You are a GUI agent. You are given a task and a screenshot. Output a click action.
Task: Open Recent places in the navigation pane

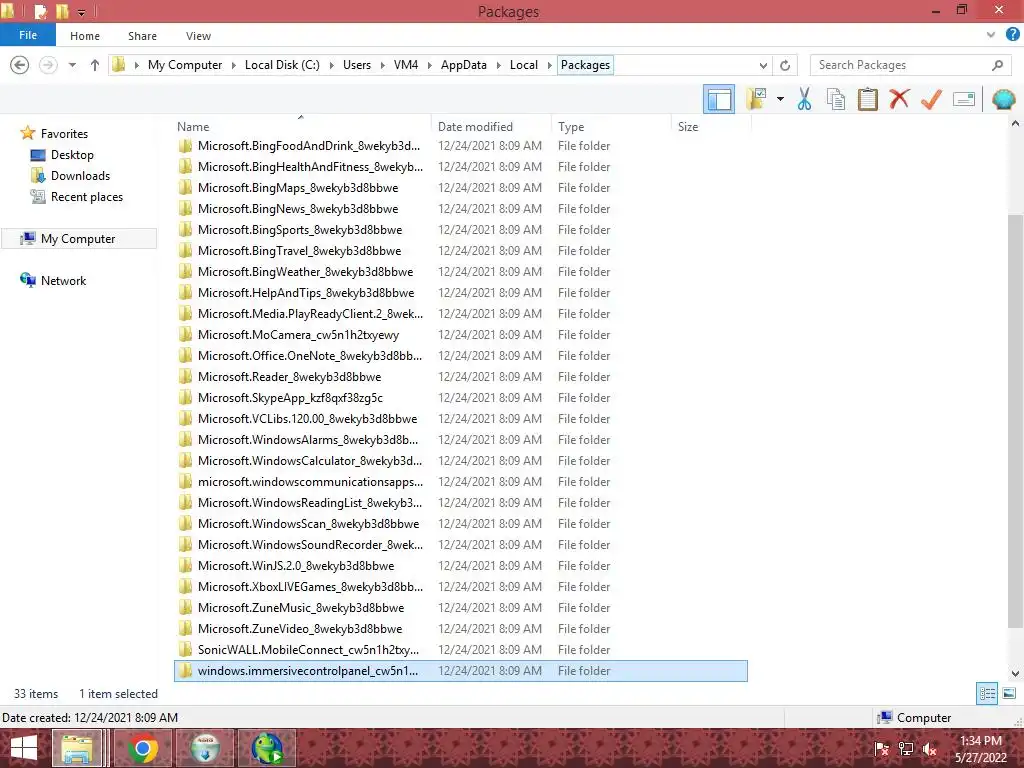click(x=86, y=197)
